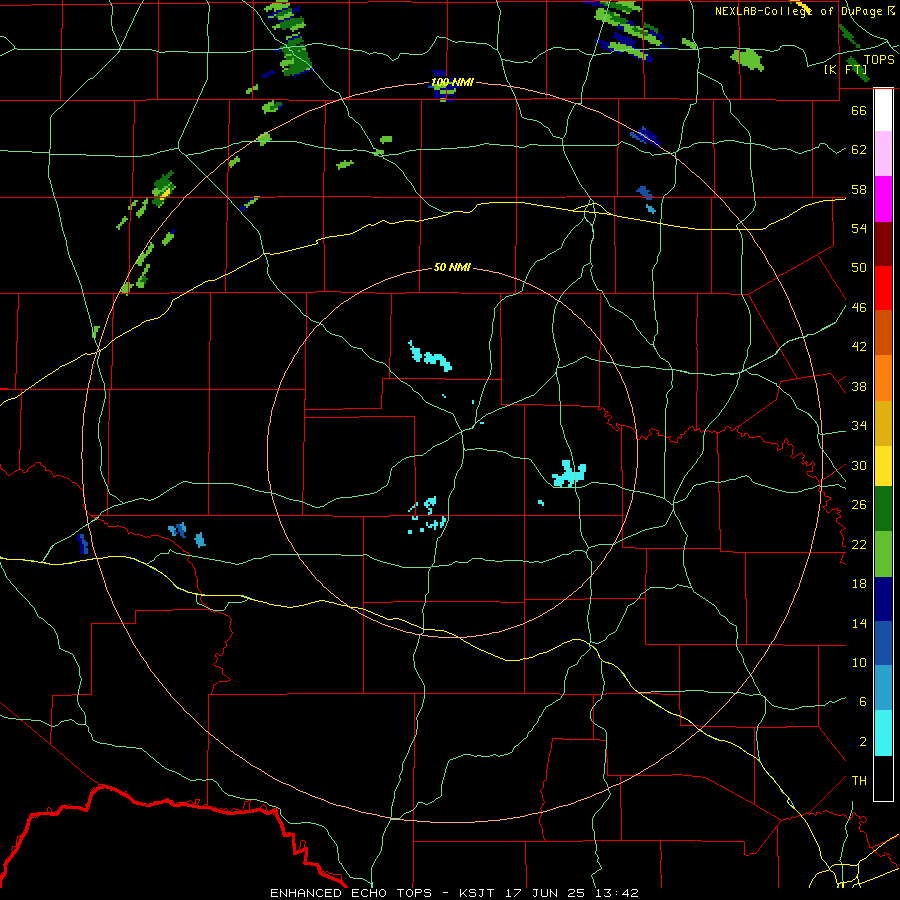Select the "TH" threshold label

(x=859, y=781)
